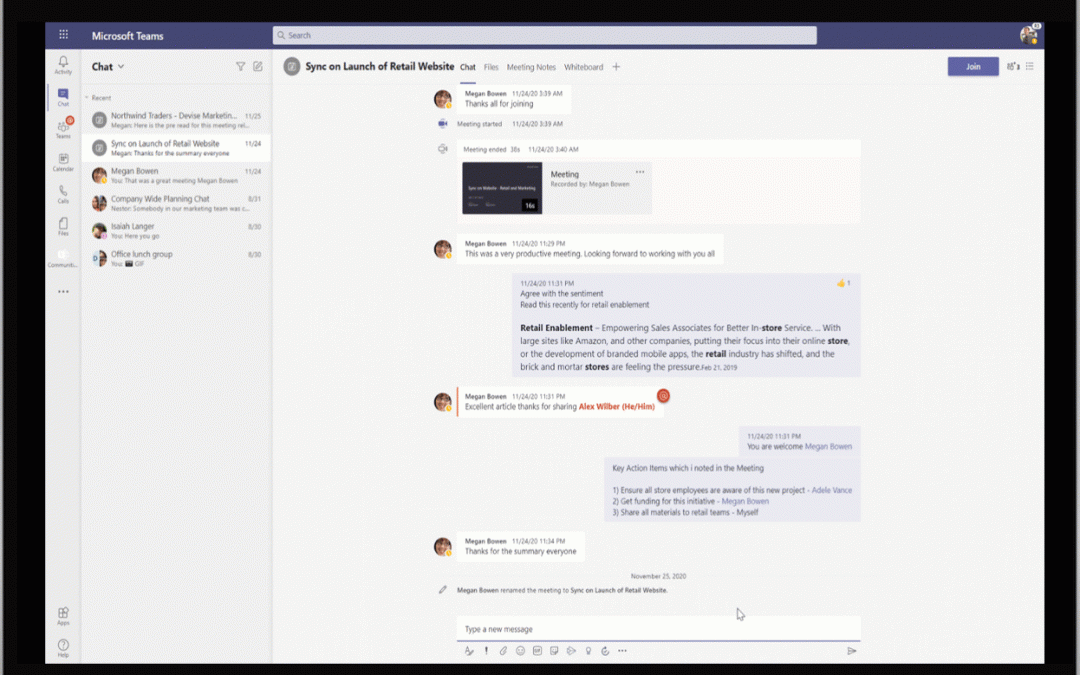Switch to the Whiteboard tab
The height and width of the screenshot is (675, 1080).
point(583,67)
